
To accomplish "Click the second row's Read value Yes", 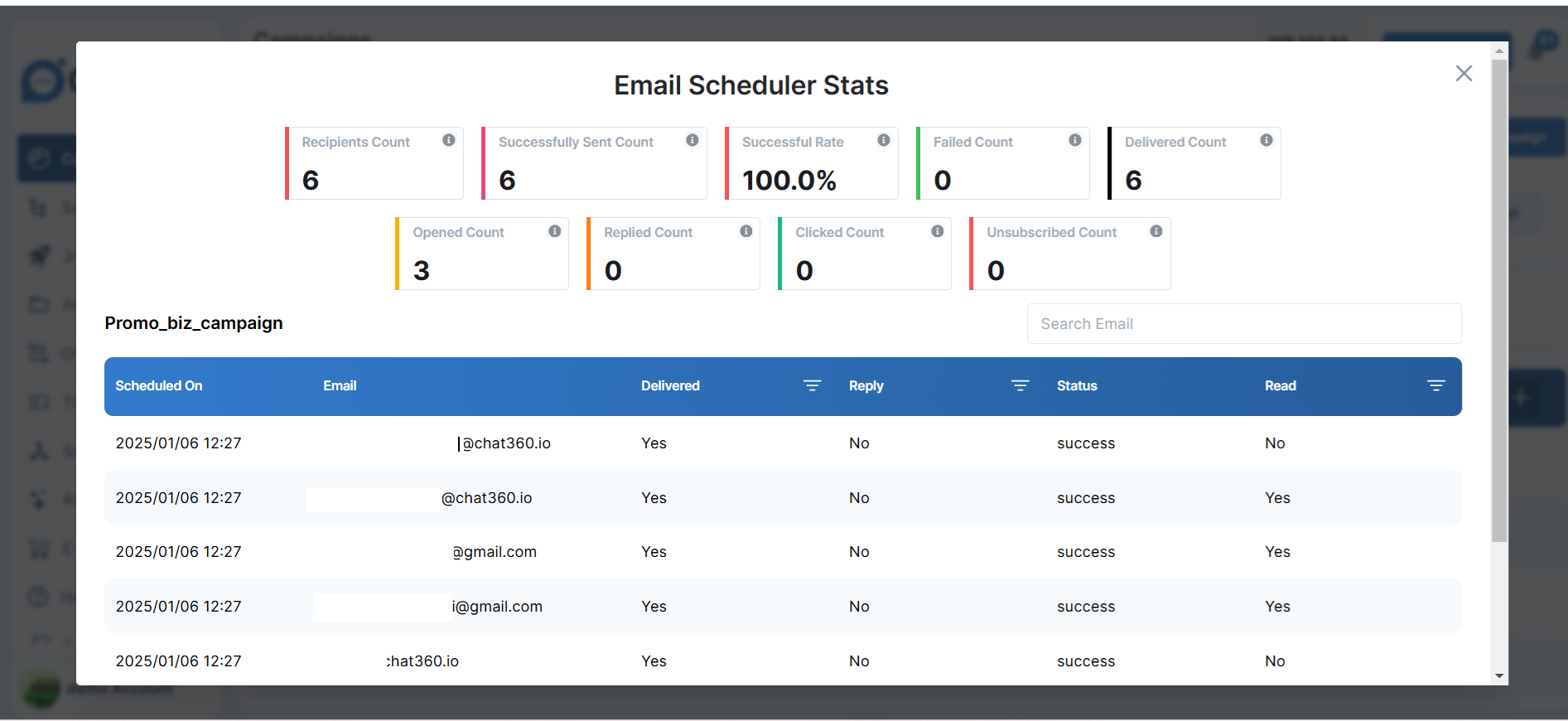I will pos(1277,498).
